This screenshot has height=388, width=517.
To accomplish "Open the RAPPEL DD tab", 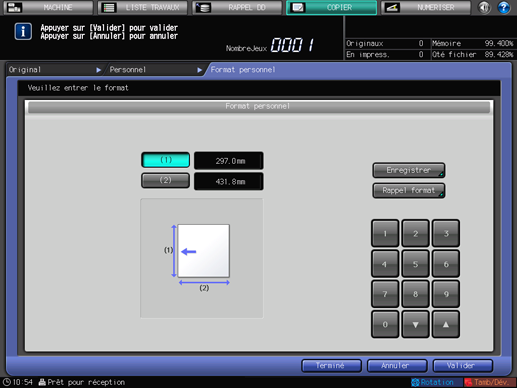I will (x=238, y=7).
